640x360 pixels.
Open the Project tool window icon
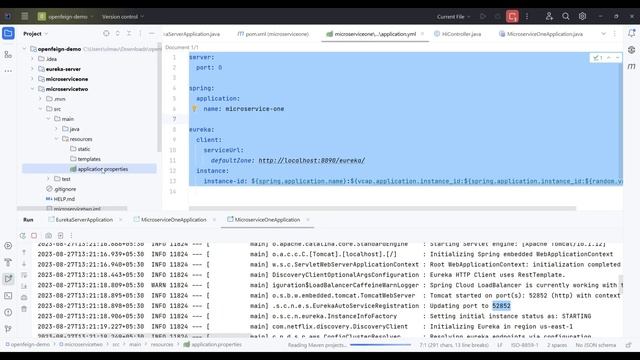click(8, 33)
